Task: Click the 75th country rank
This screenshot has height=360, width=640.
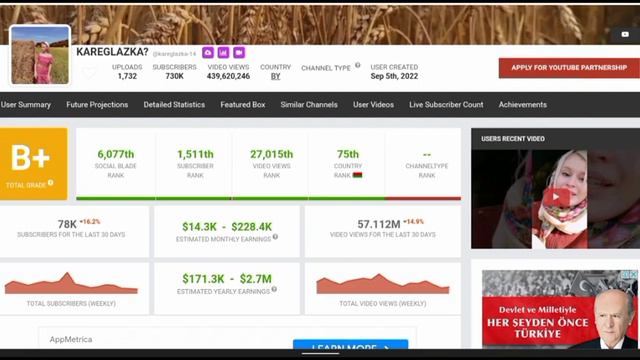Action: 348,154
